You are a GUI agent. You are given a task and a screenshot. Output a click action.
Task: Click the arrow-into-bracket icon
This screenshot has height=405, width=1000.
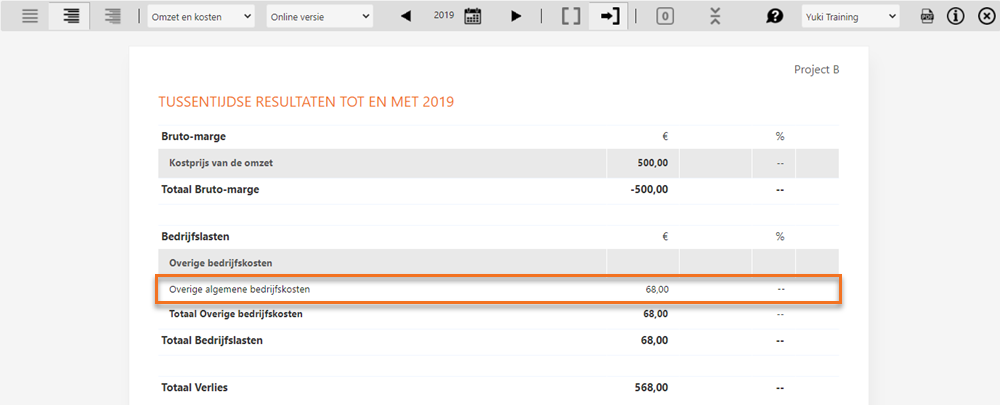[609, 17]
